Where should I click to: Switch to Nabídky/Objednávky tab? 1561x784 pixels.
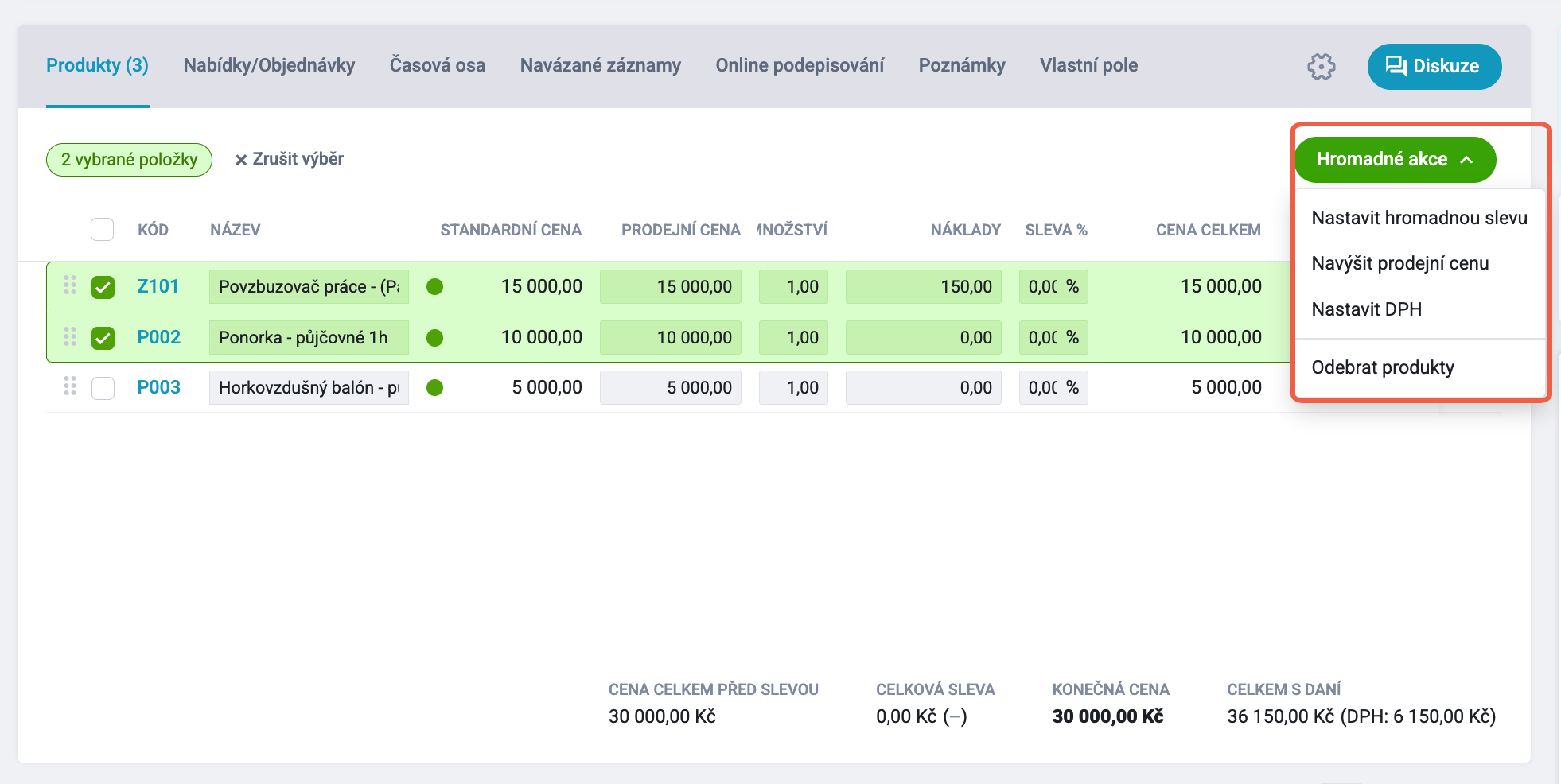[269, 65]
